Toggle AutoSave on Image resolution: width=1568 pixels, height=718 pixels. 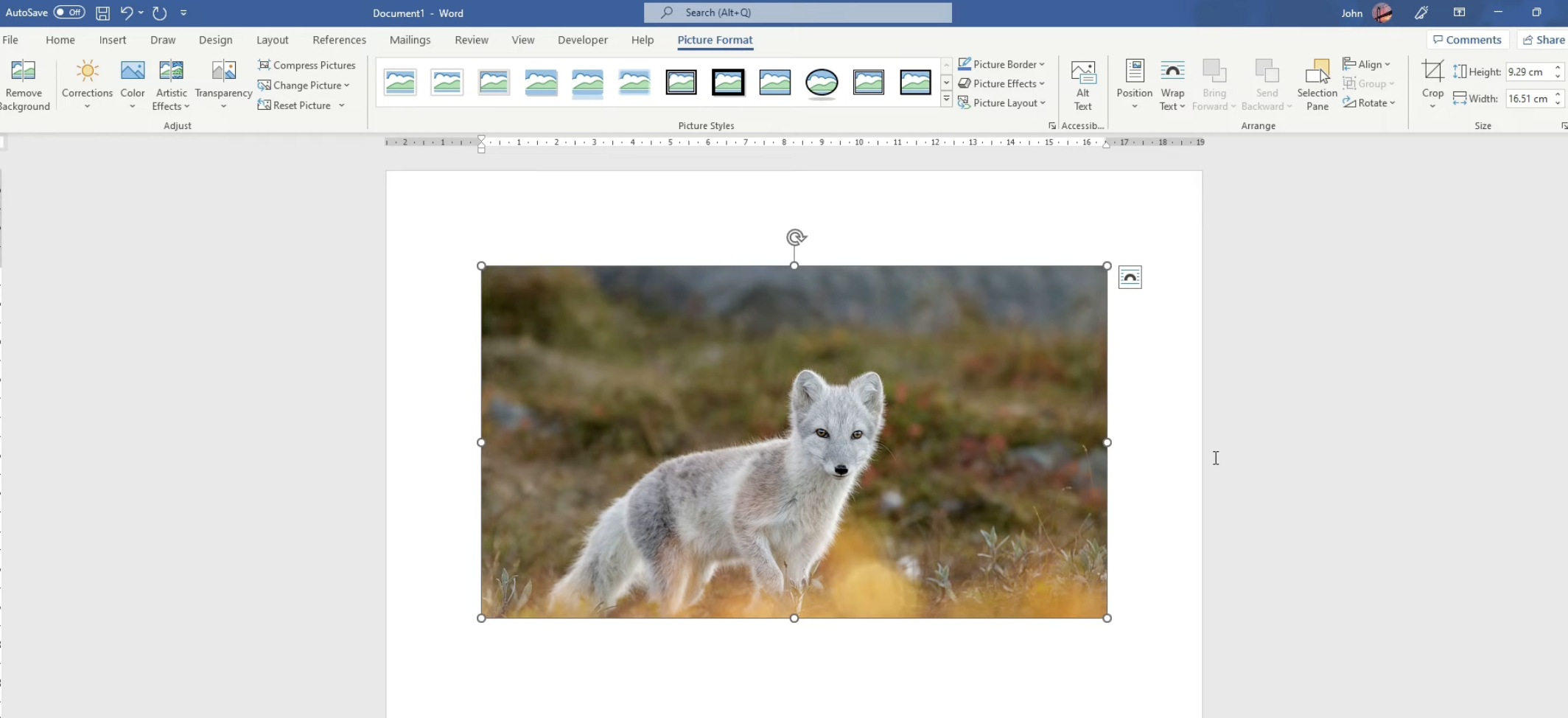pyautogui.click(x=69, y=12)
